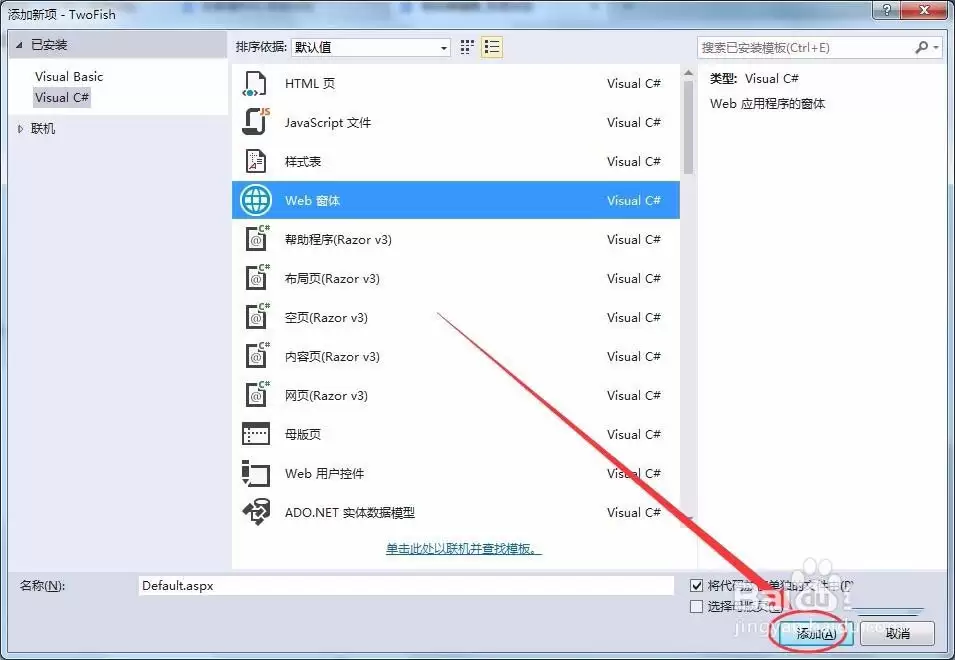Select the 空页(Razor v3) template icon
The width and height of the screenshot is (955, 660).
pos(255,317)
